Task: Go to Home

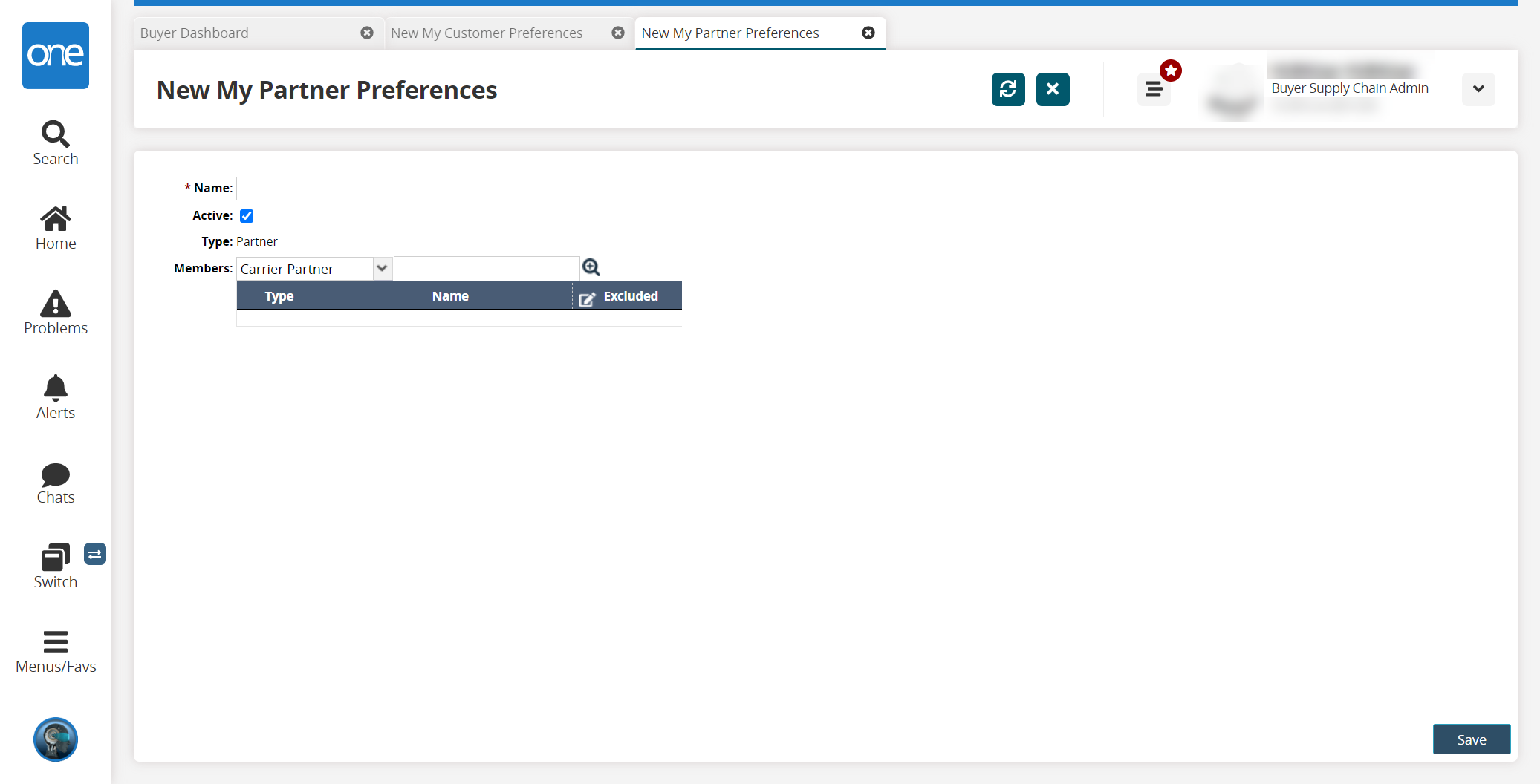Action: pos(56,228)
